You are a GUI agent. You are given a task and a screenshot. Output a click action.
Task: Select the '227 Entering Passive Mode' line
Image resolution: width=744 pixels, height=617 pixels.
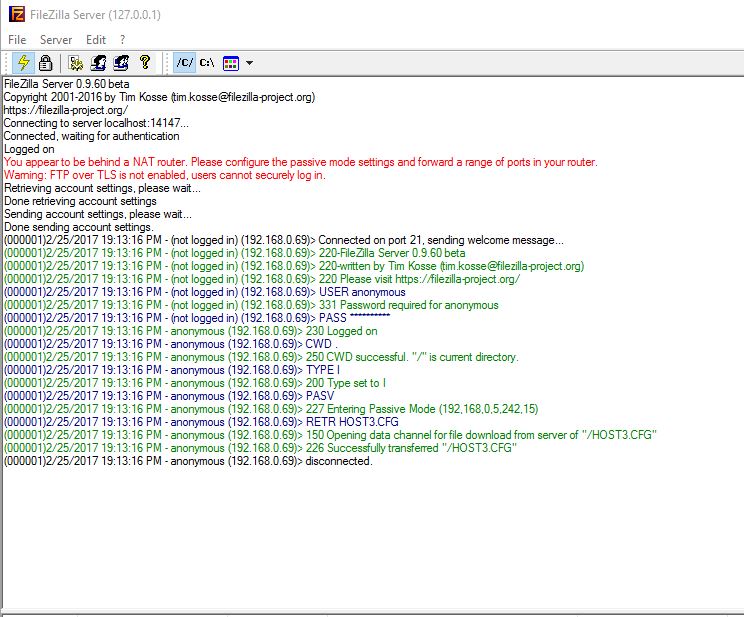pyautogui.click(x=271, y=409)
